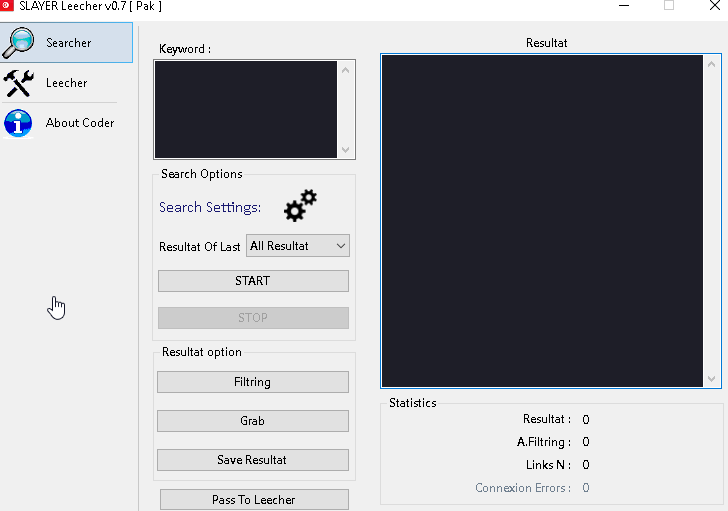Screen dimensions: 728x511
Task: Click the Connexion Errors statistic label
Action: pyautogui.click(x=523, y=488)
